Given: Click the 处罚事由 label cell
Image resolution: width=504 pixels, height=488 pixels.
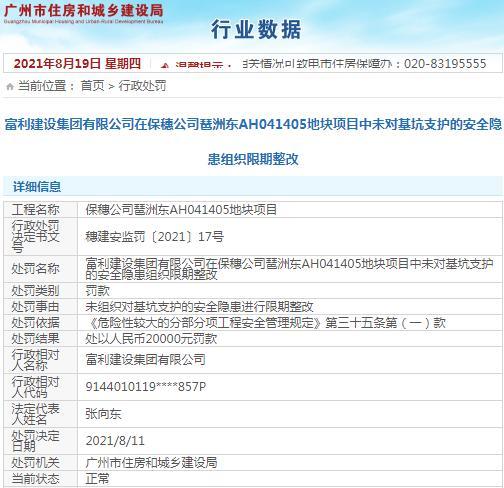Looking at the screenshot, I should (40, 307).
